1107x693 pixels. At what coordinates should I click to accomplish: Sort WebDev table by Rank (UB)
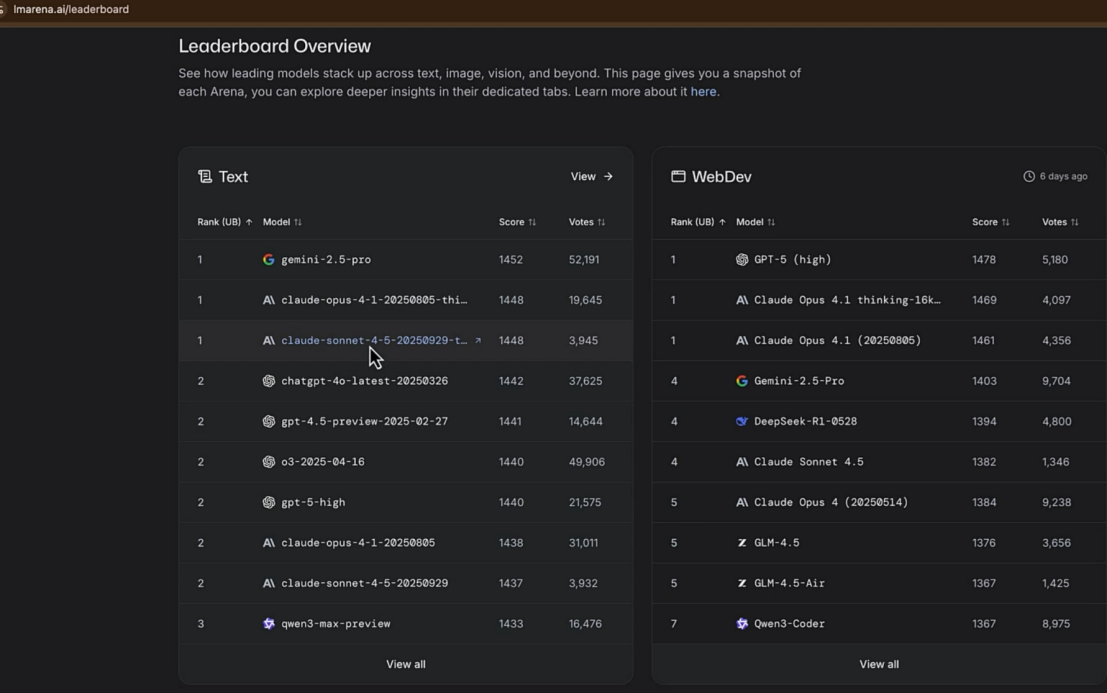698,222
